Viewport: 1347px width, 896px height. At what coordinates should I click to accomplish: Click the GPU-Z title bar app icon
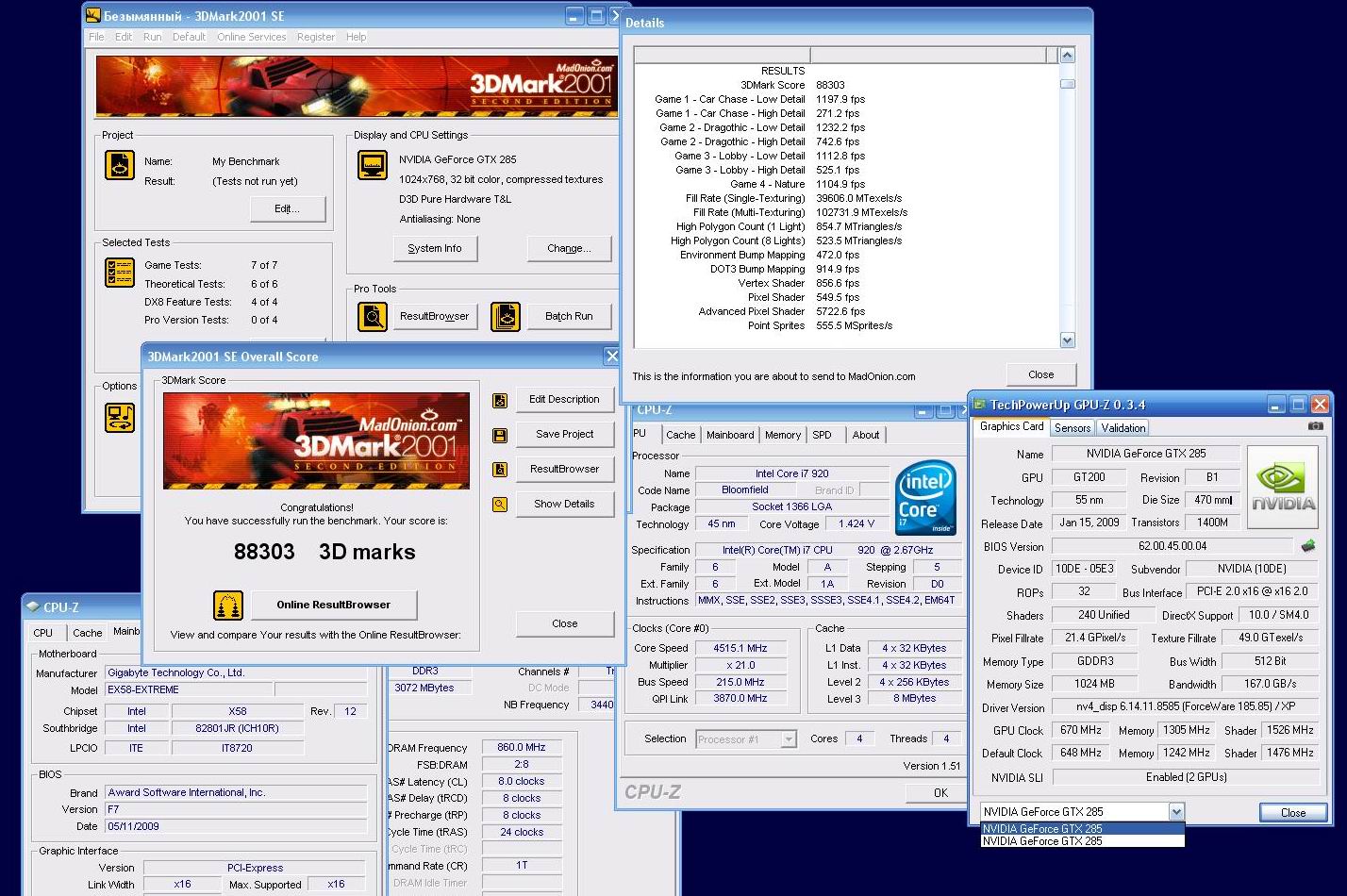coord(979,405)
